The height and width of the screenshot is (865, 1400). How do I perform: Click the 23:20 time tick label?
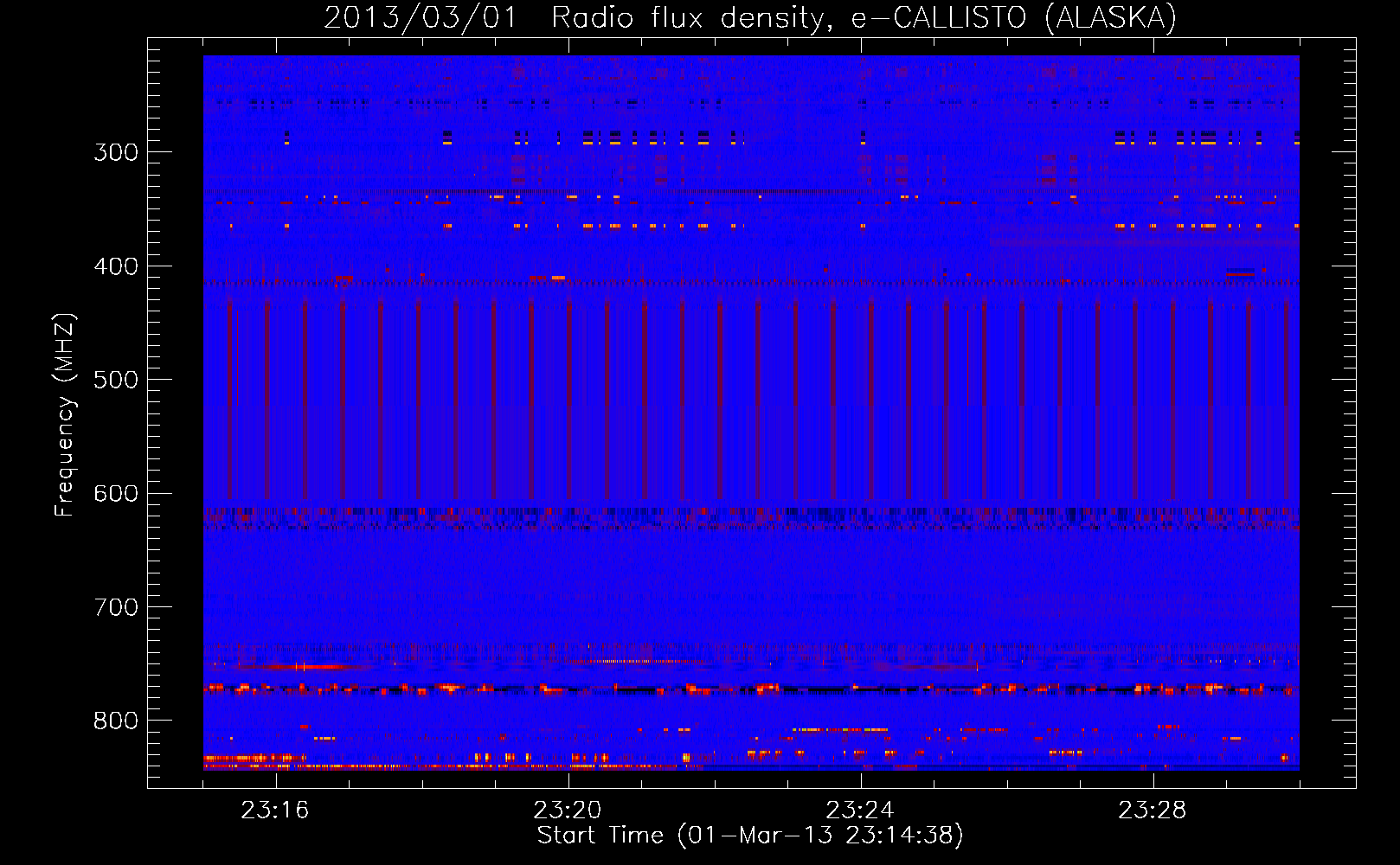568,811
